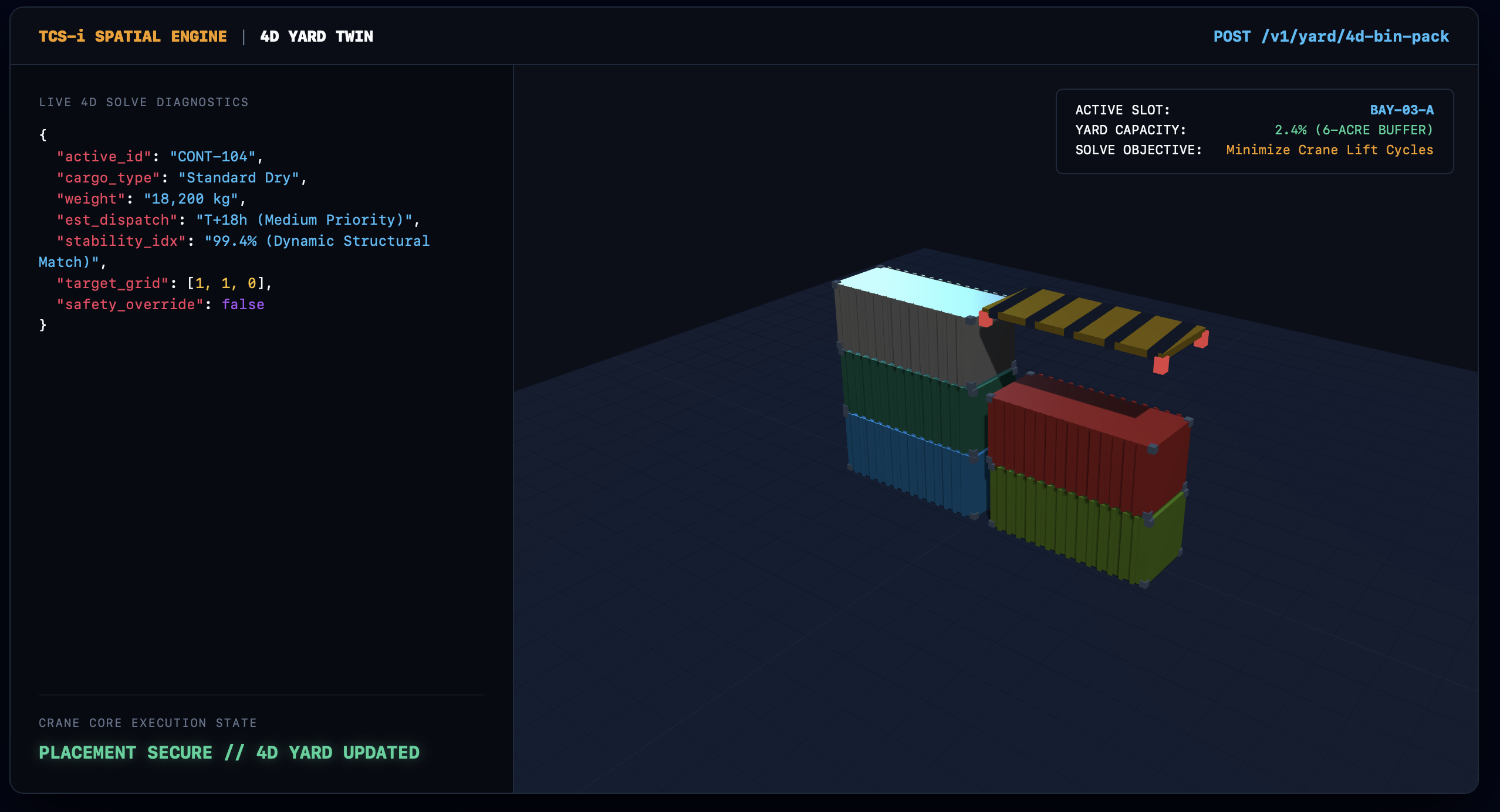Screen dimensions: 1500x812
Task: Click the 4D YARD TWIN heading
Action: [316, 36]
